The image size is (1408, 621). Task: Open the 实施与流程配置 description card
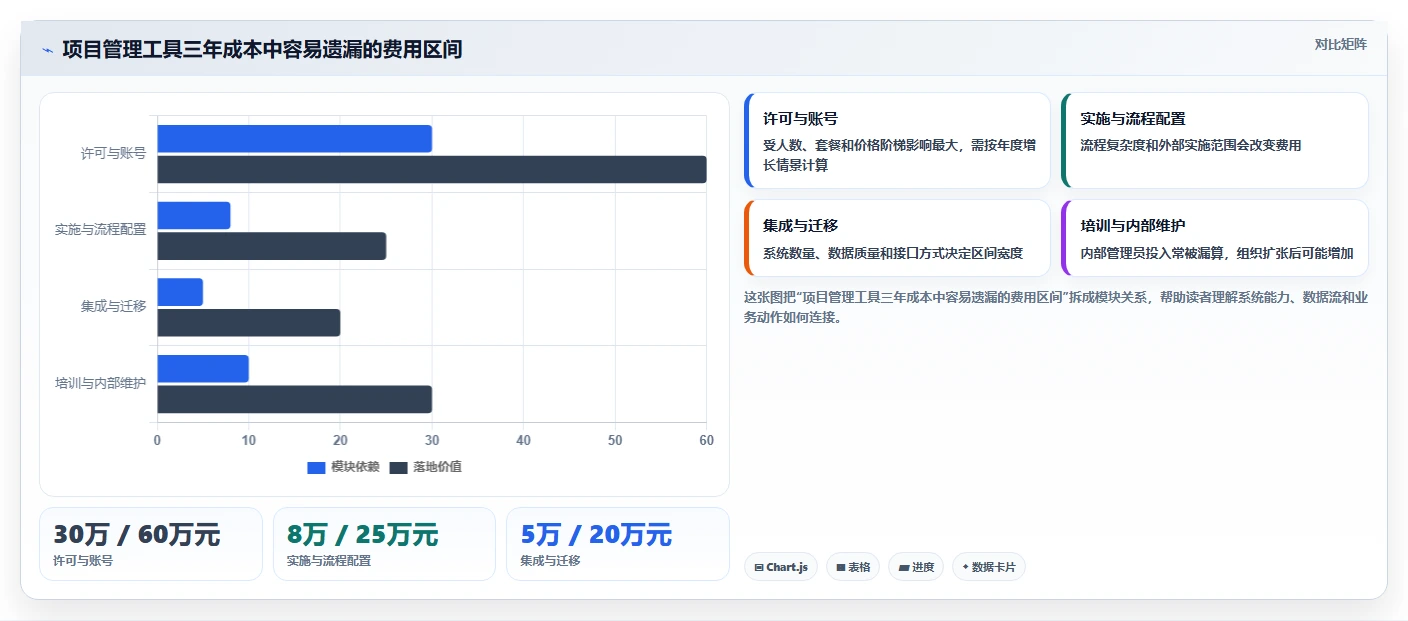point(1215,141)
